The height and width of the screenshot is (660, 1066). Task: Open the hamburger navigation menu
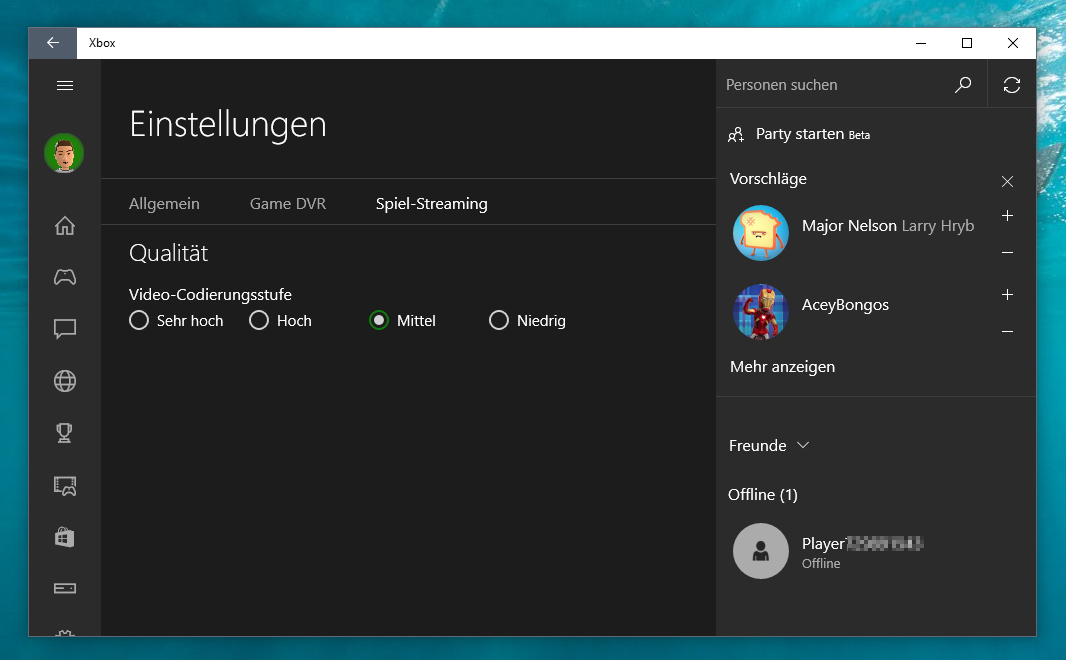tap(65, 86)
